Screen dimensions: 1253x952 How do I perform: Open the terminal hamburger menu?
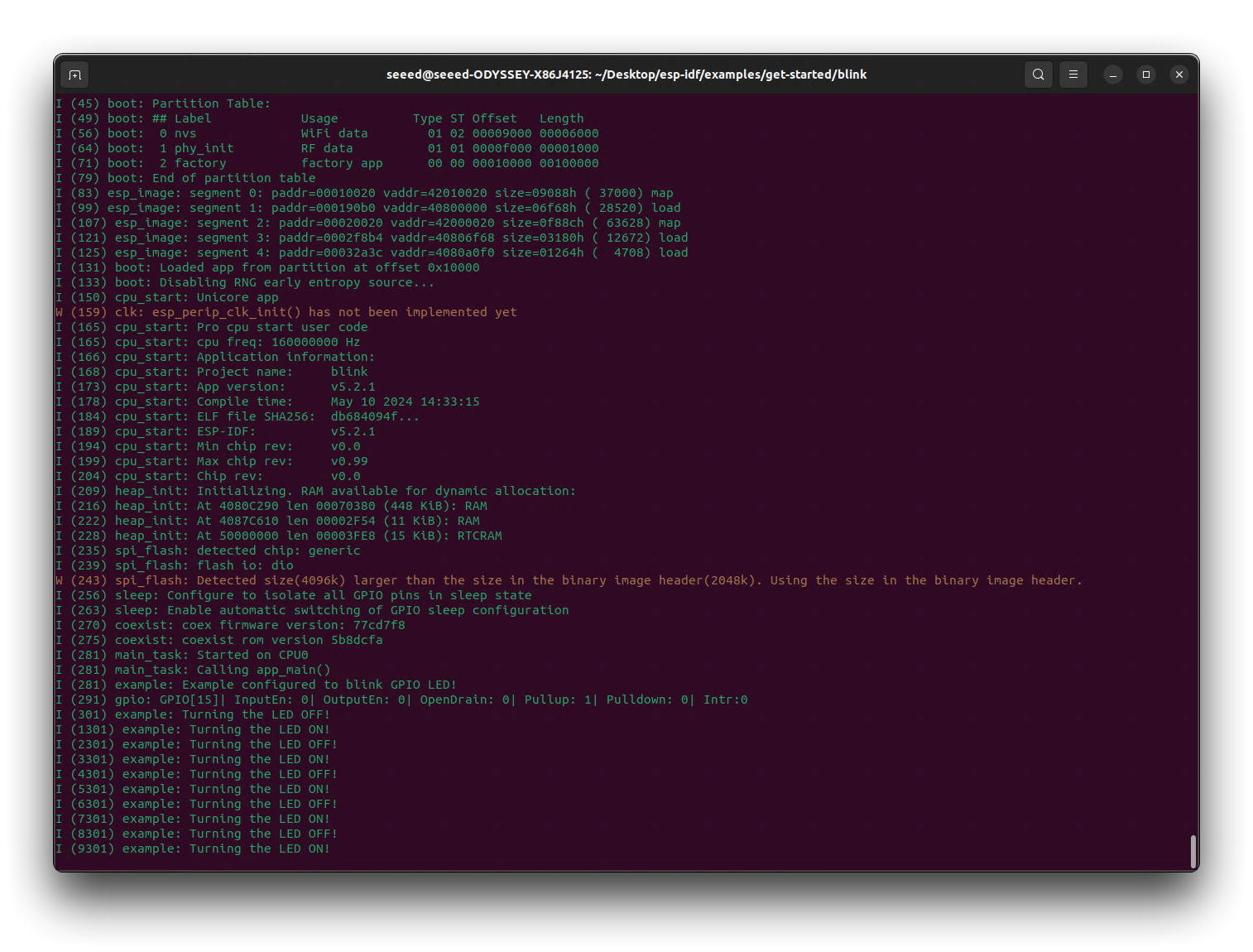pyautogui.click(x=1073, y=75)
